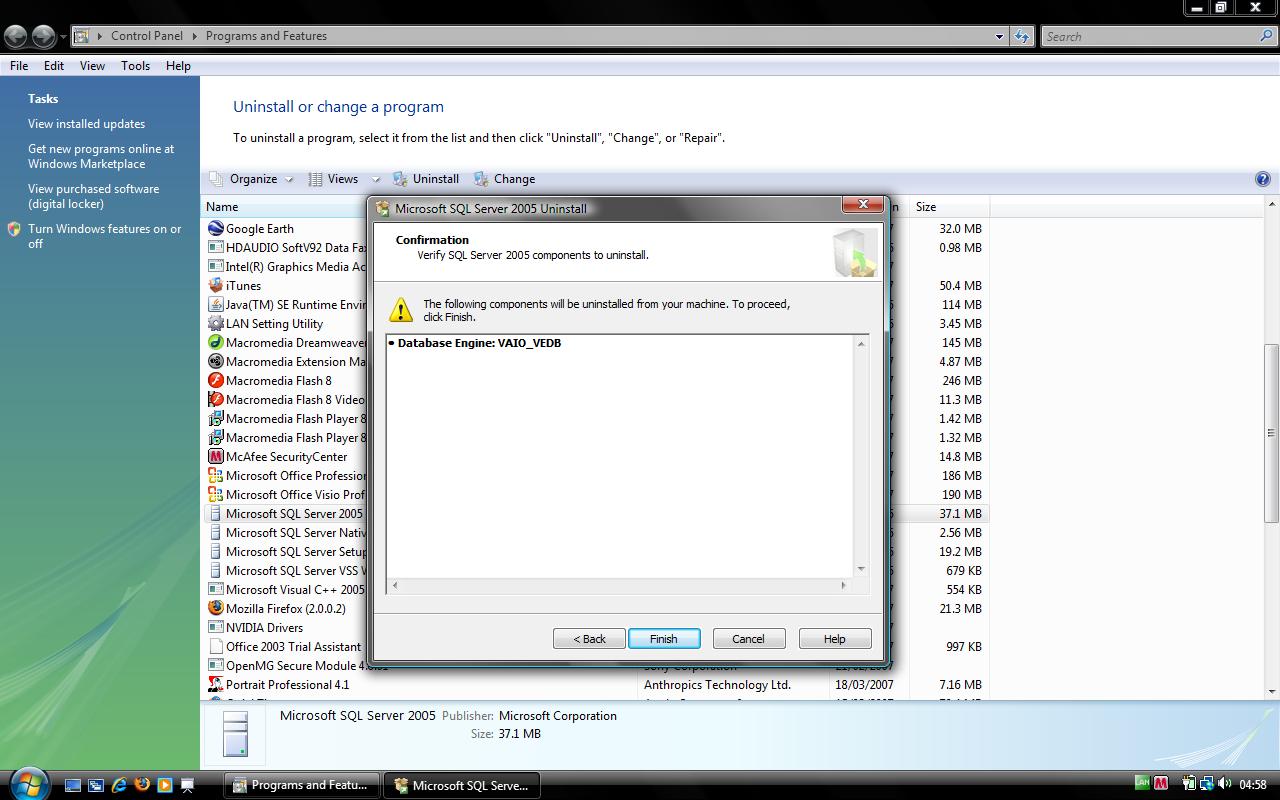
Task: Click the iTunes program icon
Action: coord(215,285)
